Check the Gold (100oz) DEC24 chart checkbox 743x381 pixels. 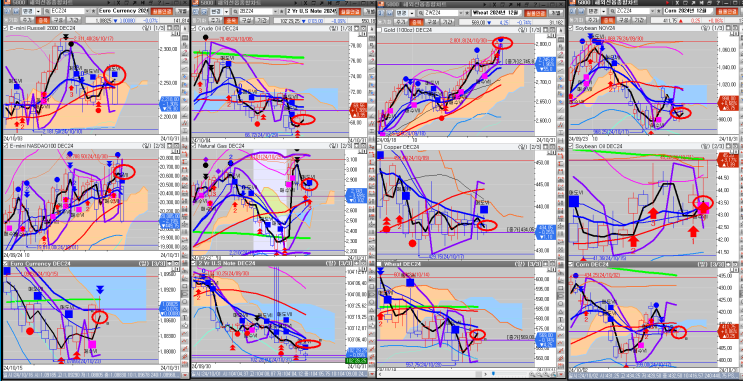coord(379,30)
